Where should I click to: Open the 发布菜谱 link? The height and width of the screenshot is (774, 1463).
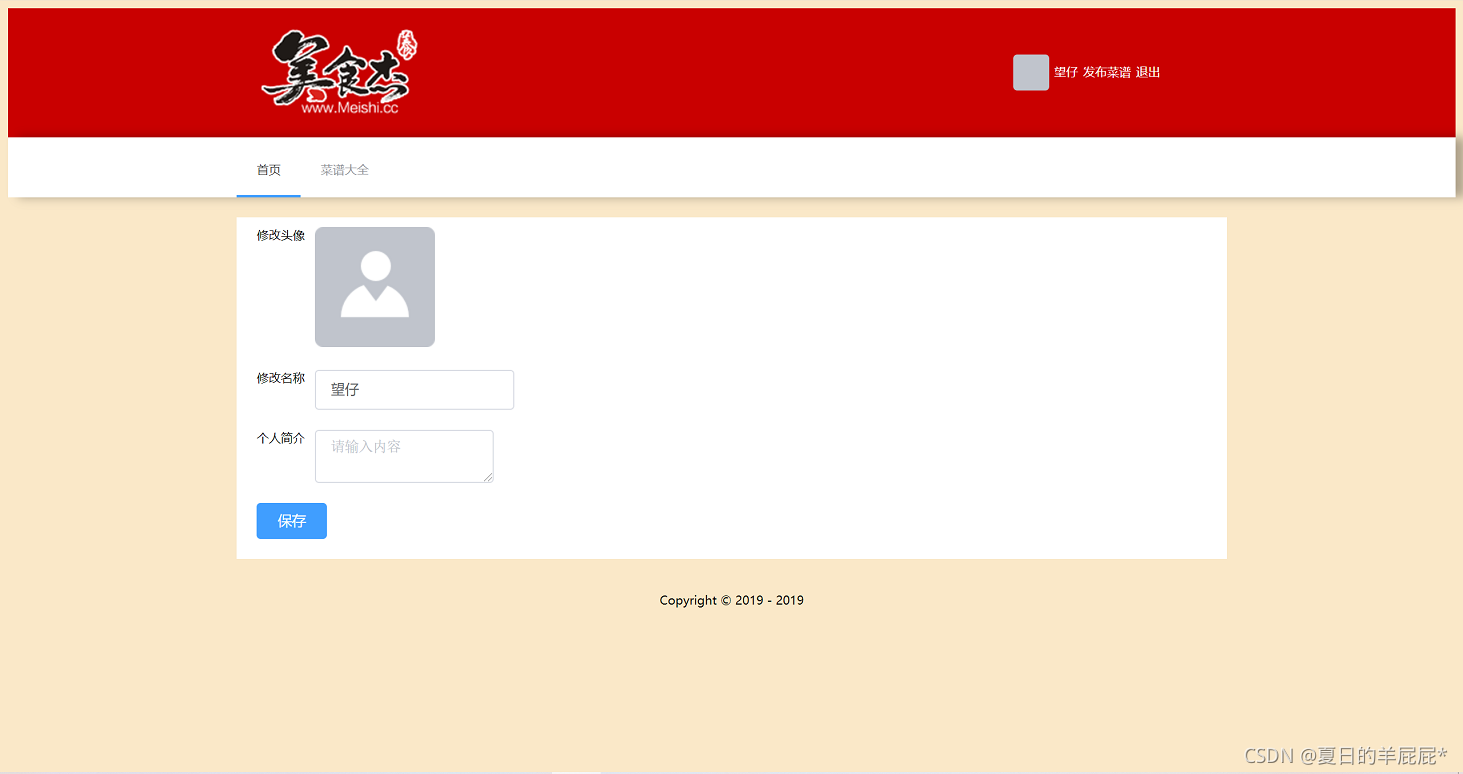point(1107,72)
